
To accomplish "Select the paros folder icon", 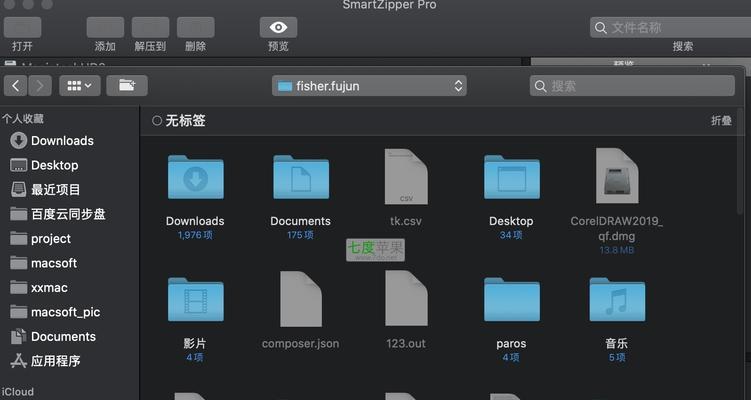I will 512,299.
